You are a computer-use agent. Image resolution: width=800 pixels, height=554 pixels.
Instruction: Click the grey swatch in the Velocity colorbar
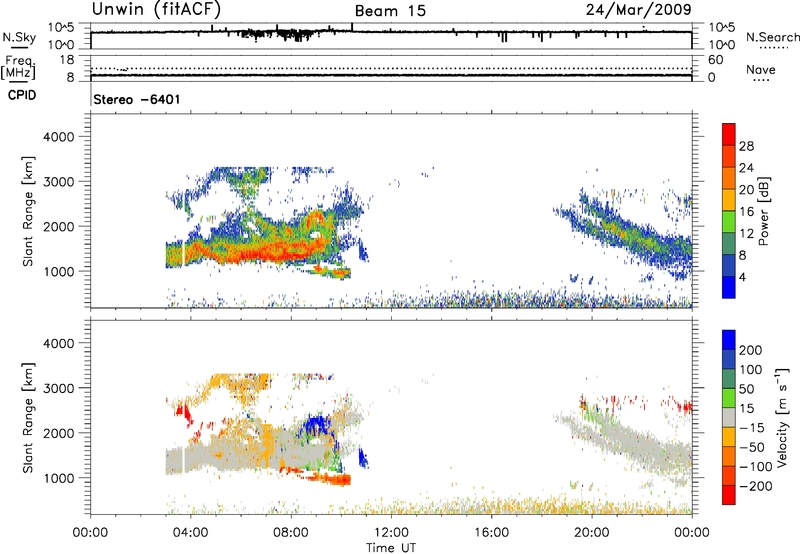(x=729, y=417)
